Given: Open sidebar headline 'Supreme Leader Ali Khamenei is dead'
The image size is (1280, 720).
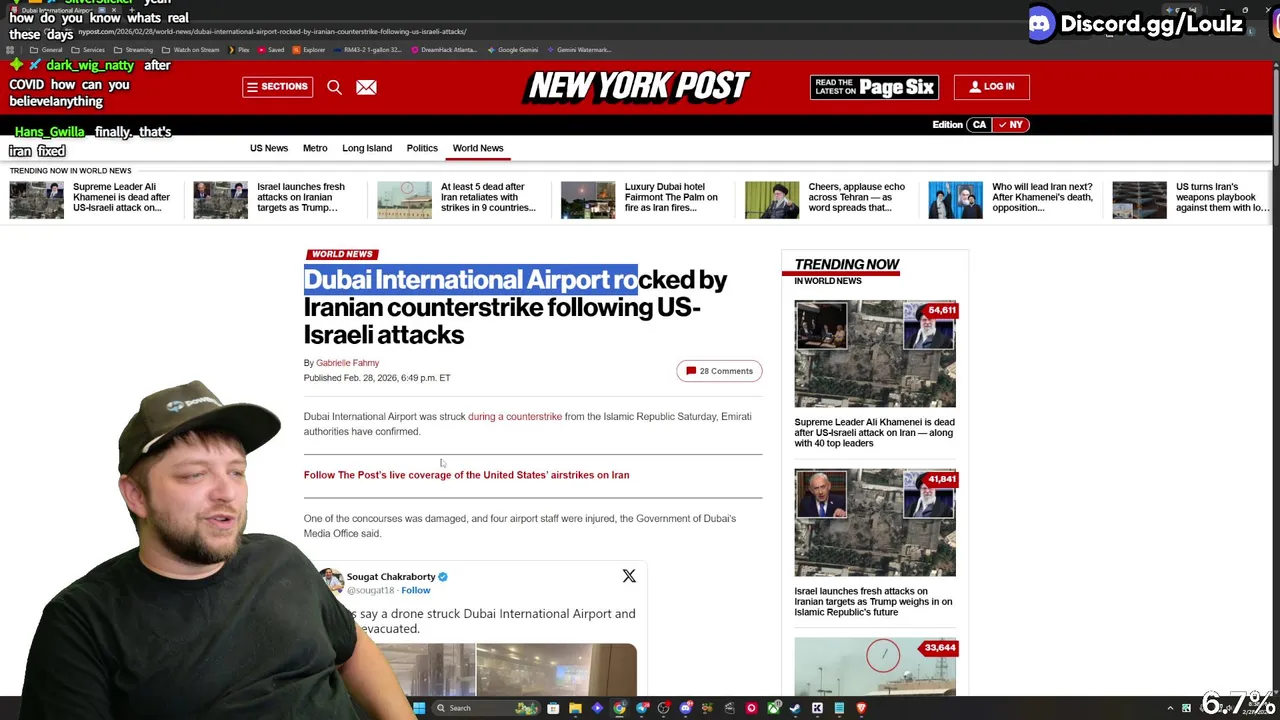Looking at the screenshot, I should click(874, 433).
